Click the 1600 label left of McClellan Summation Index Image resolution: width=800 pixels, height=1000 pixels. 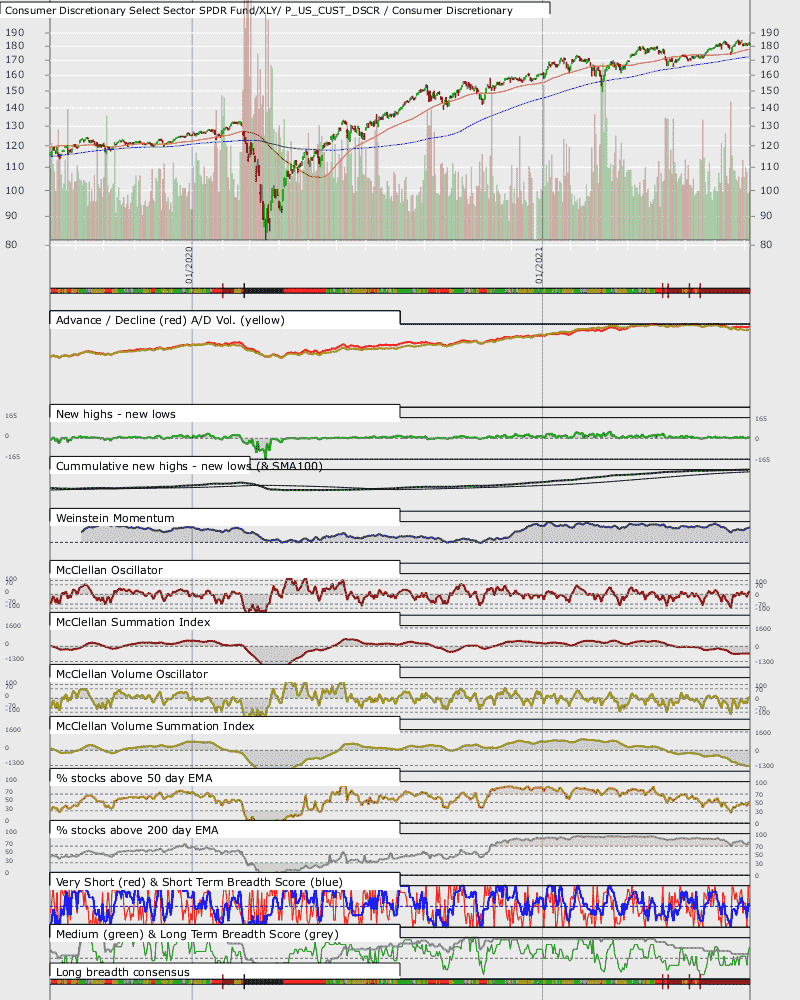point(13,626)
